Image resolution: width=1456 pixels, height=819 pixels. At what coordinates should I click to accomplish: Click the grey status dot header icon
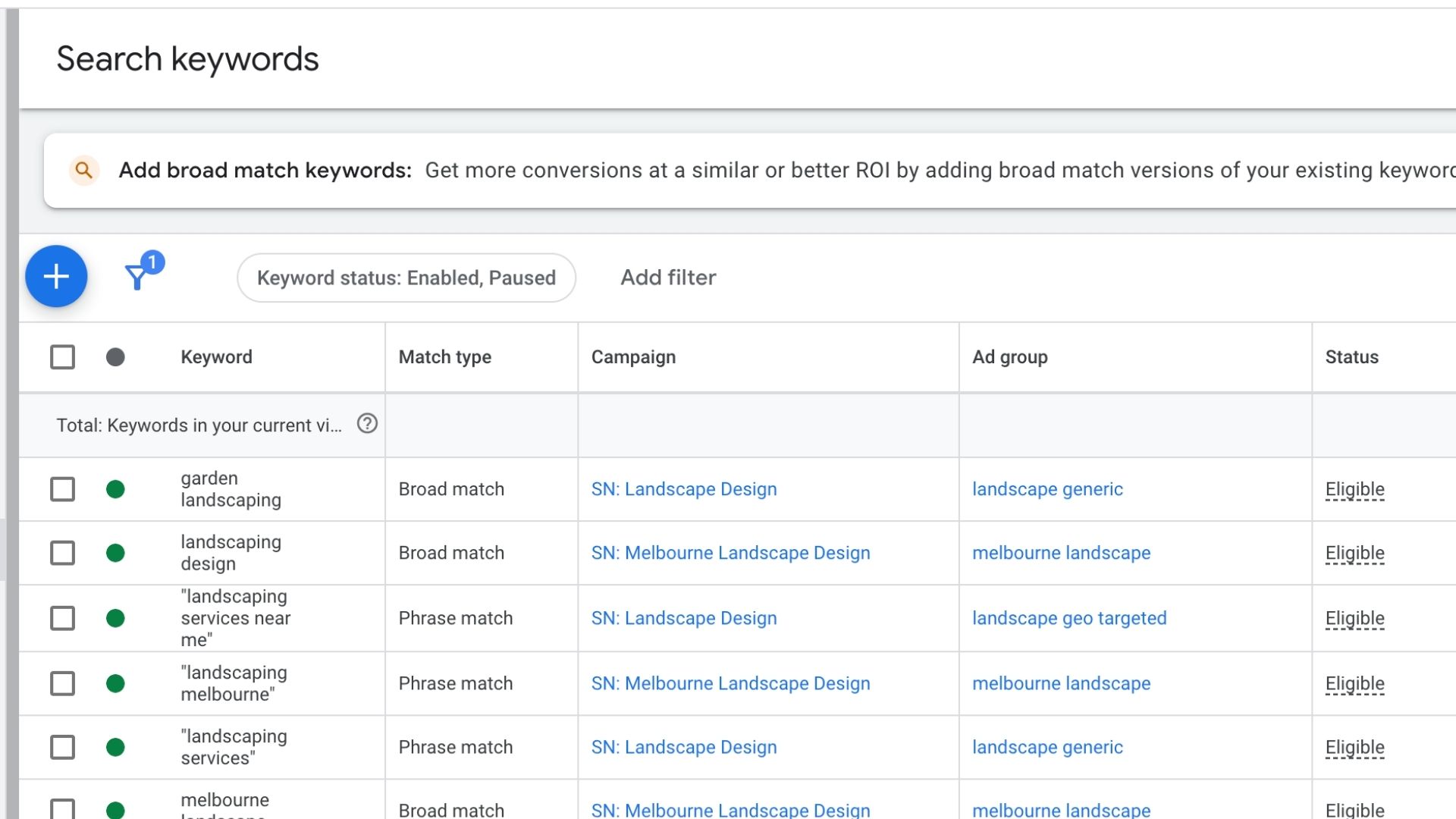click(x=114, y=357)
